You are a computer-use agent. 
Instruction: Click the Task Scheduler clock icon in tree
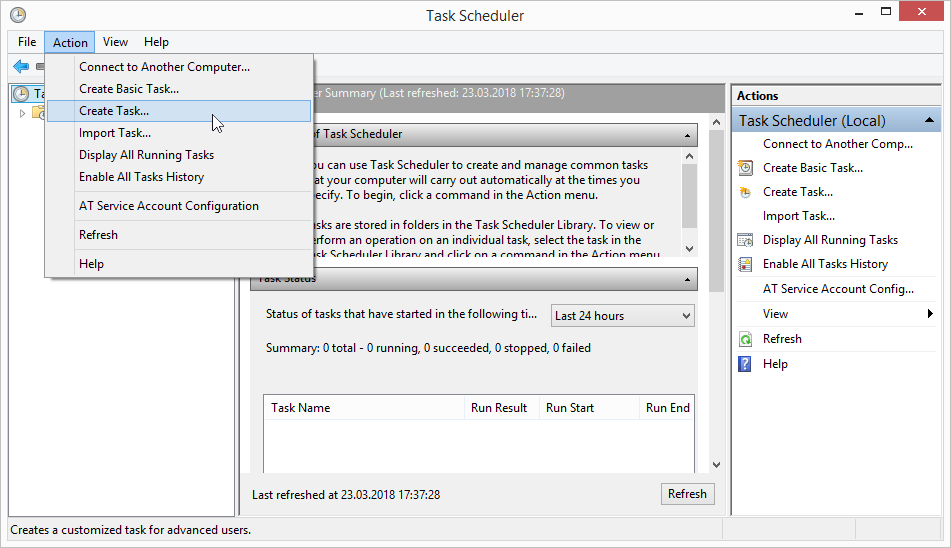[x=21, y=93]
